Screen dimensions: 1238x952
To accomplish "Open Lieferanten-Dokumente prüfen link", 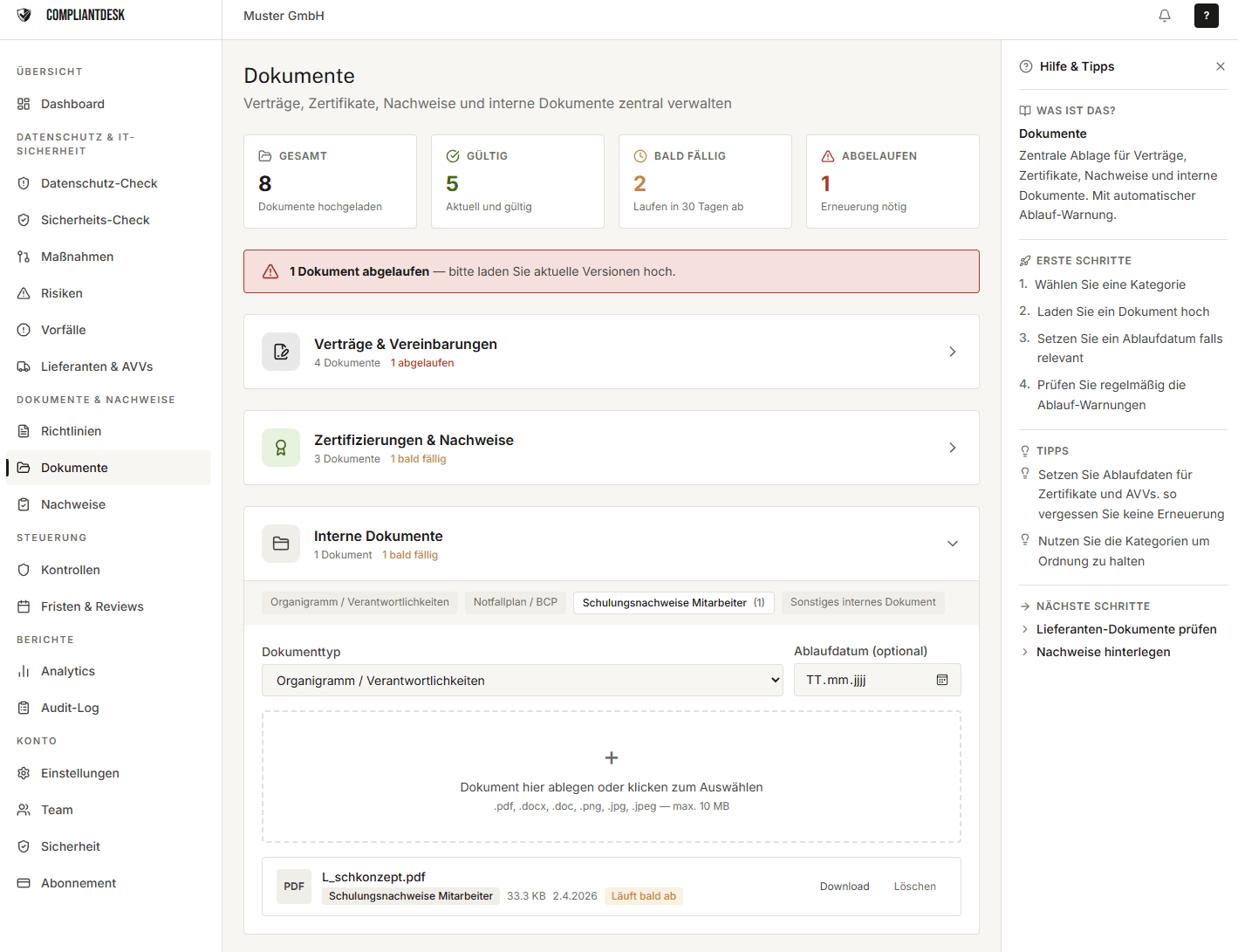I will pos(1125,629).
